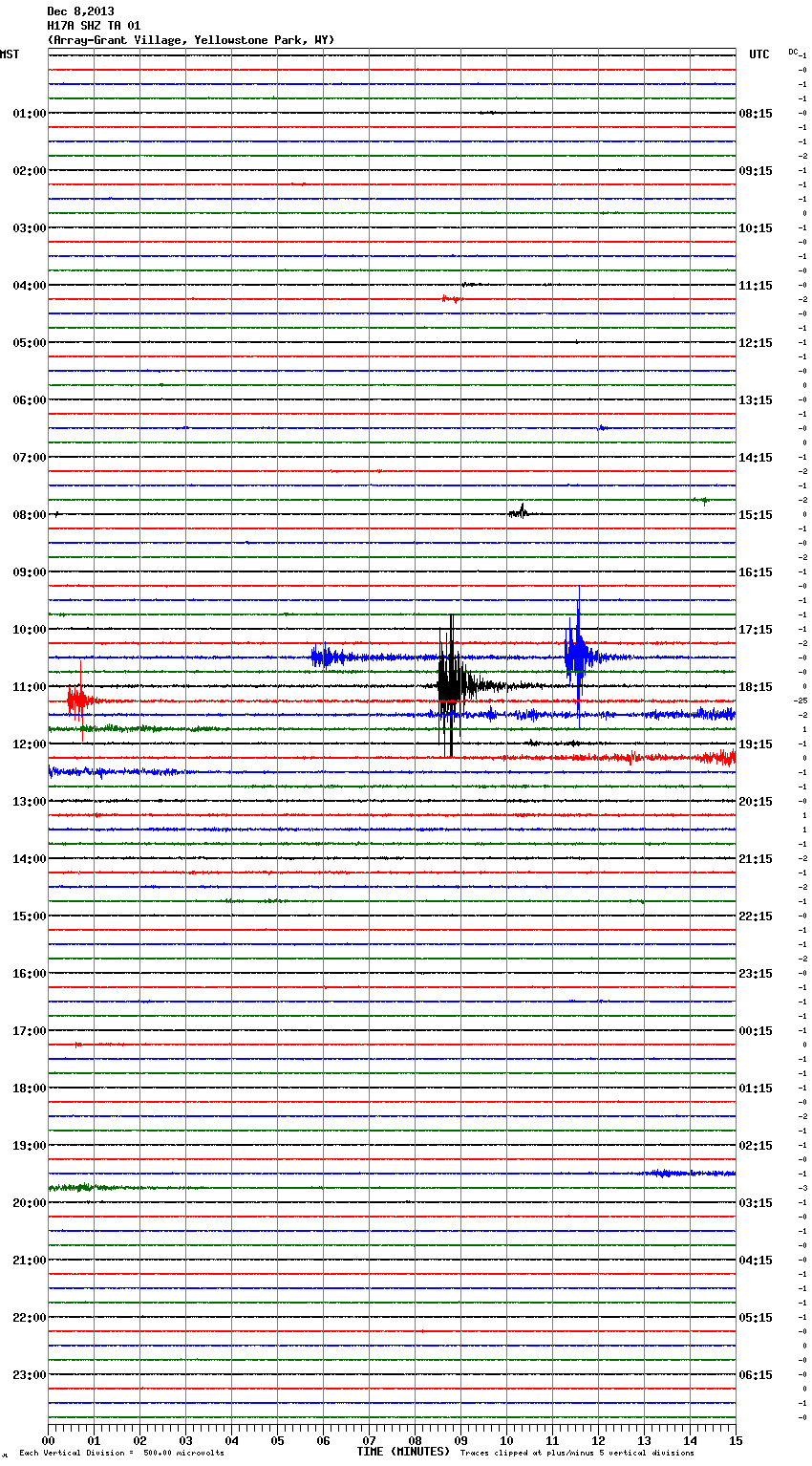Click the '08:15' UTC time label
812x1466 pixels.
756,114
